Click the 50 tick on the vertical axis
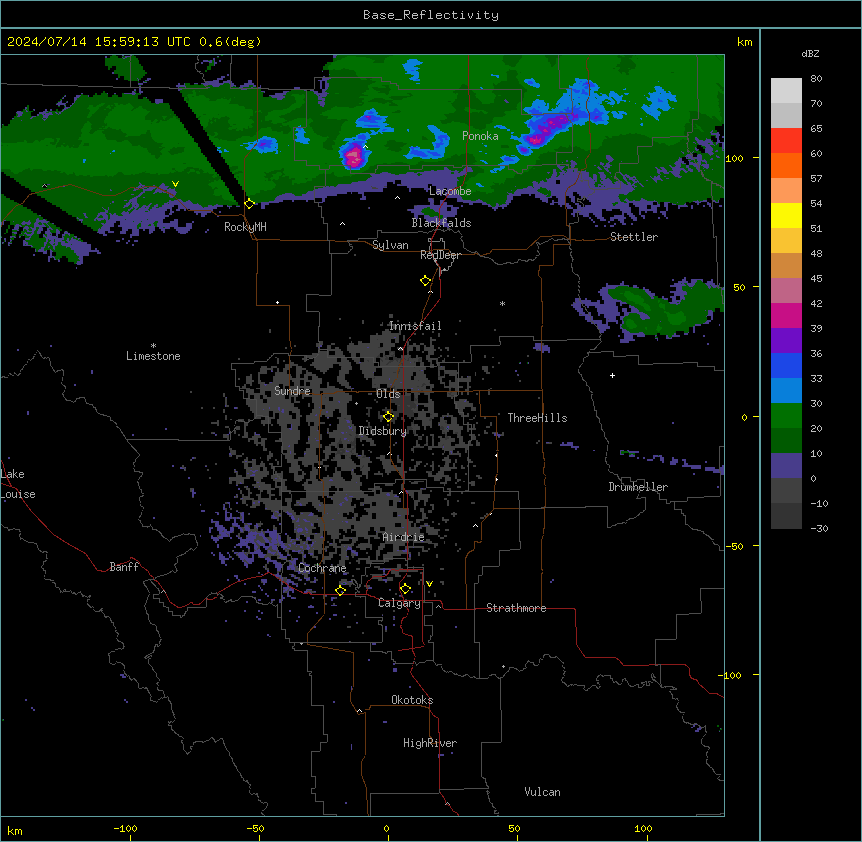Screen dimensions: 862x842 pos(739,287)
